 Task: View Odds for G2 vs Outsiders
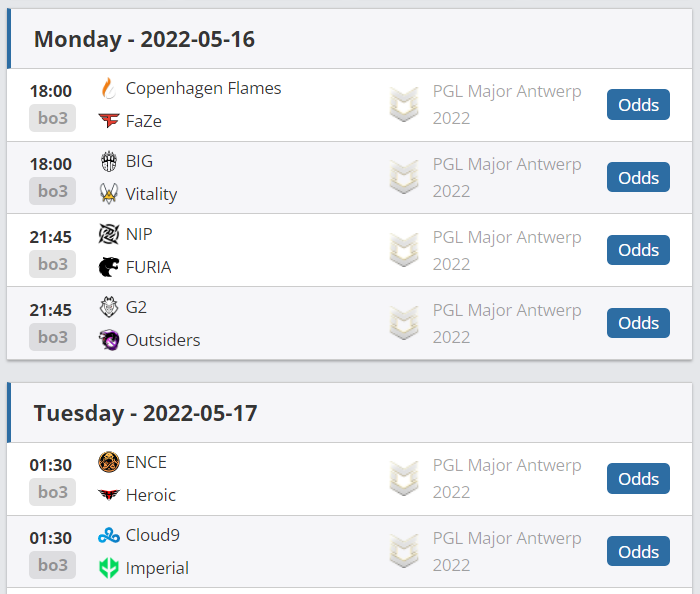tap(638, 323)
